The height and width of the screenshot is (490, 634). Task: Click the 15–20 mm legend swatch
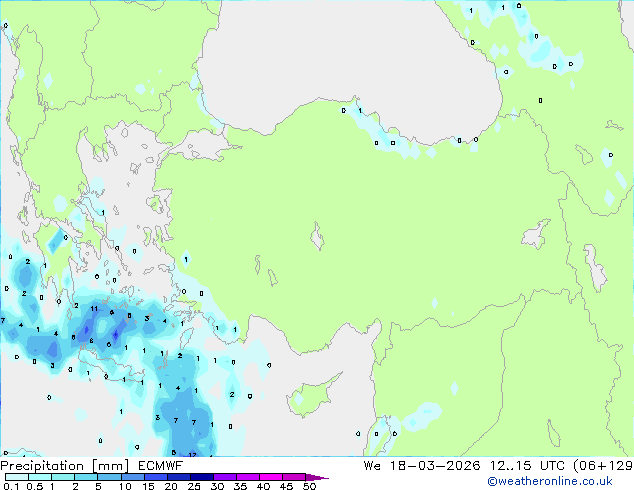pos(155,477)
